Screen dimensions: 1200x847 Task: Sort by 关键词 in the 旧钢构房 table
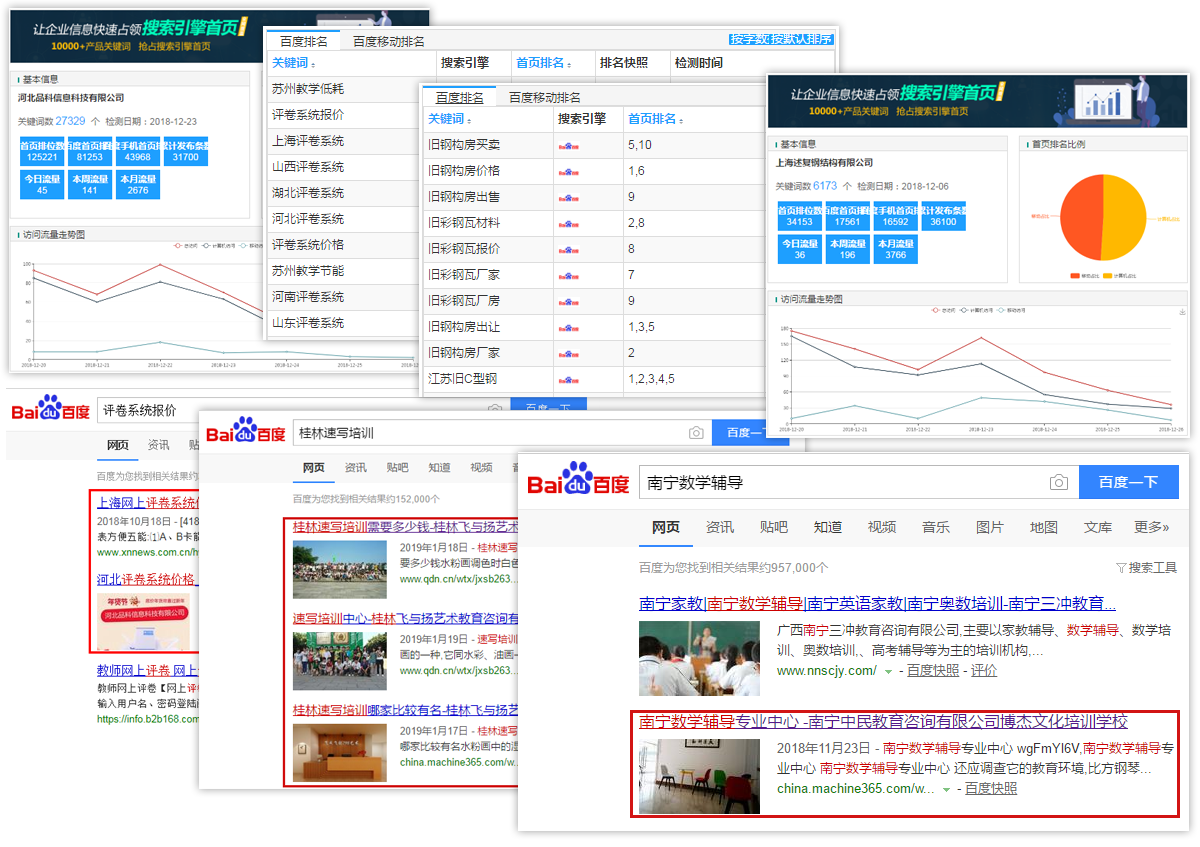(x=450, y=119)
